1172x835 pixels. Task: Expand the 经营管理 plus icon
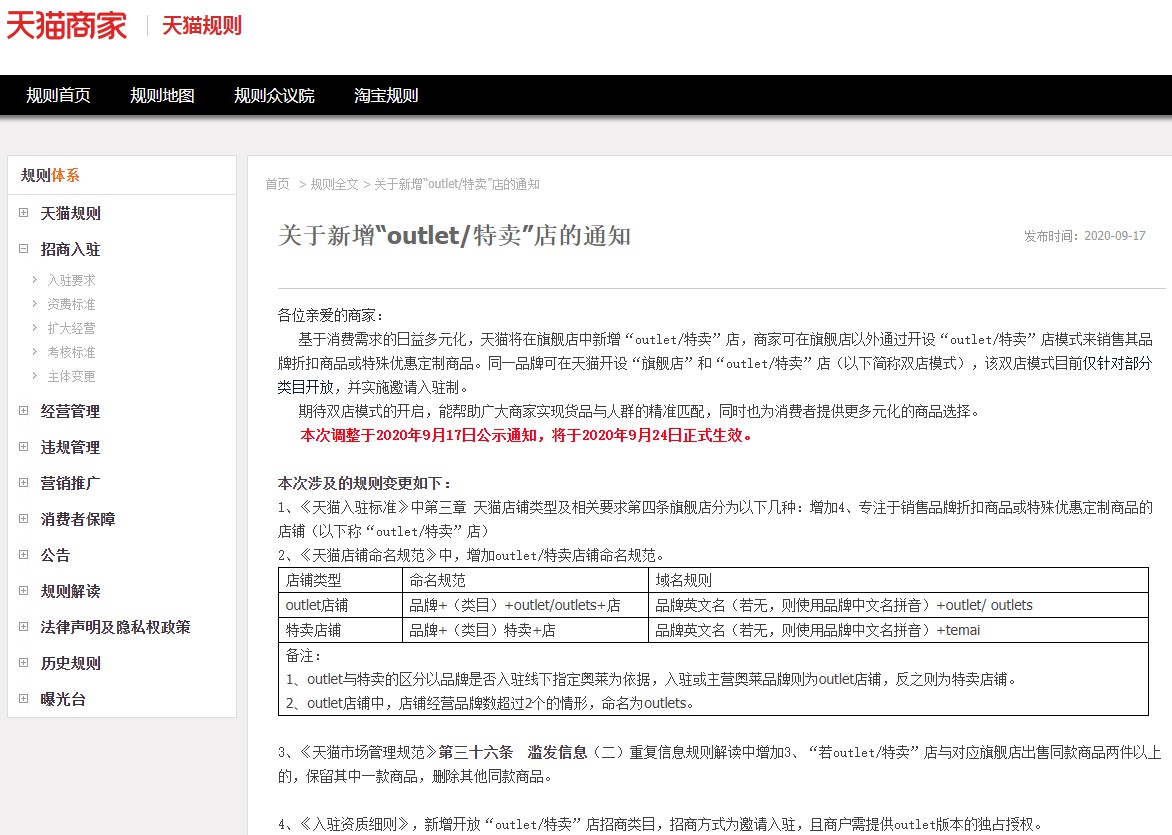tap(23, 411)
